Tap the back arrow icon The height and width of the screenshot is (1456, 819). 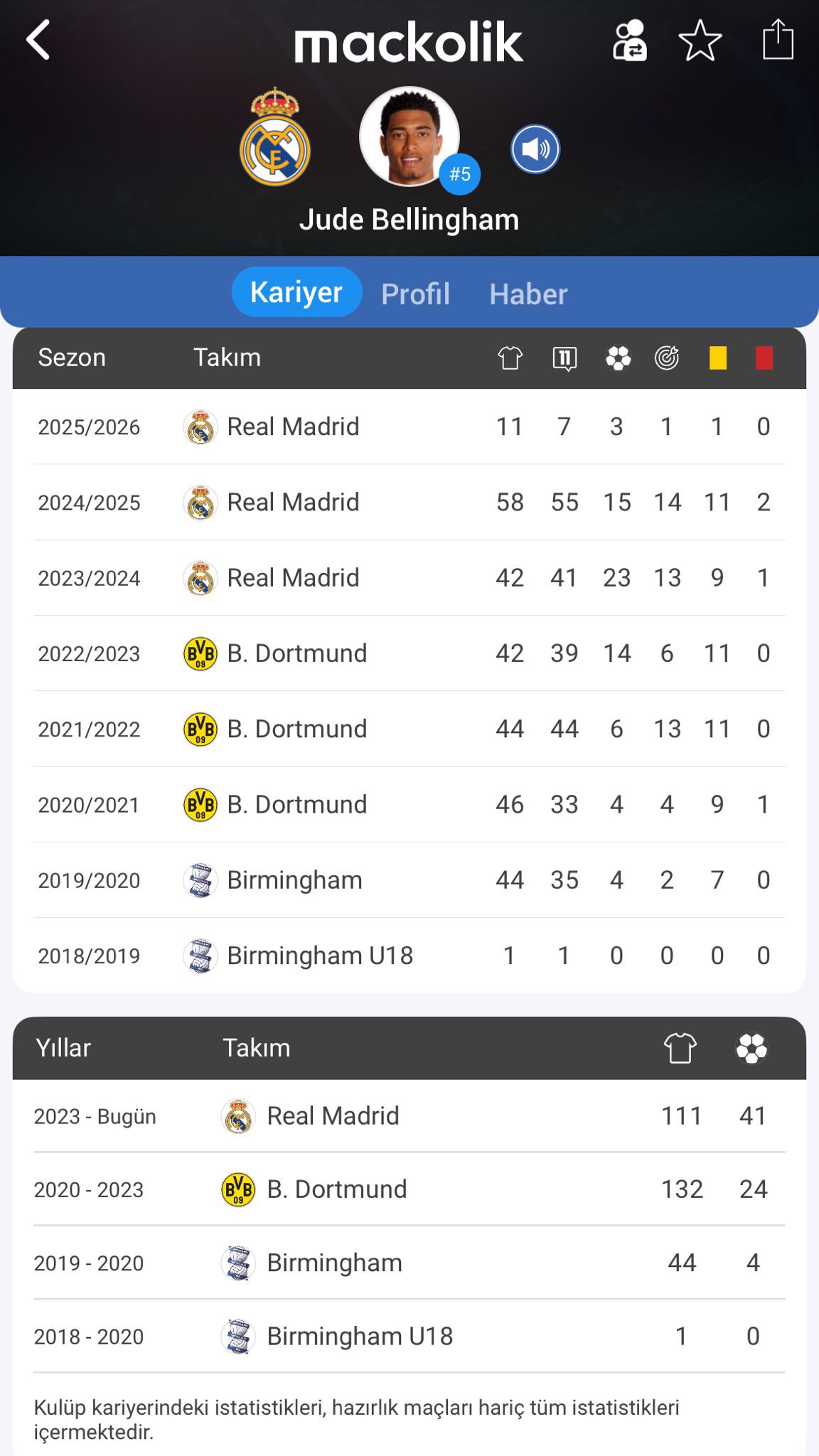(39, 40)
